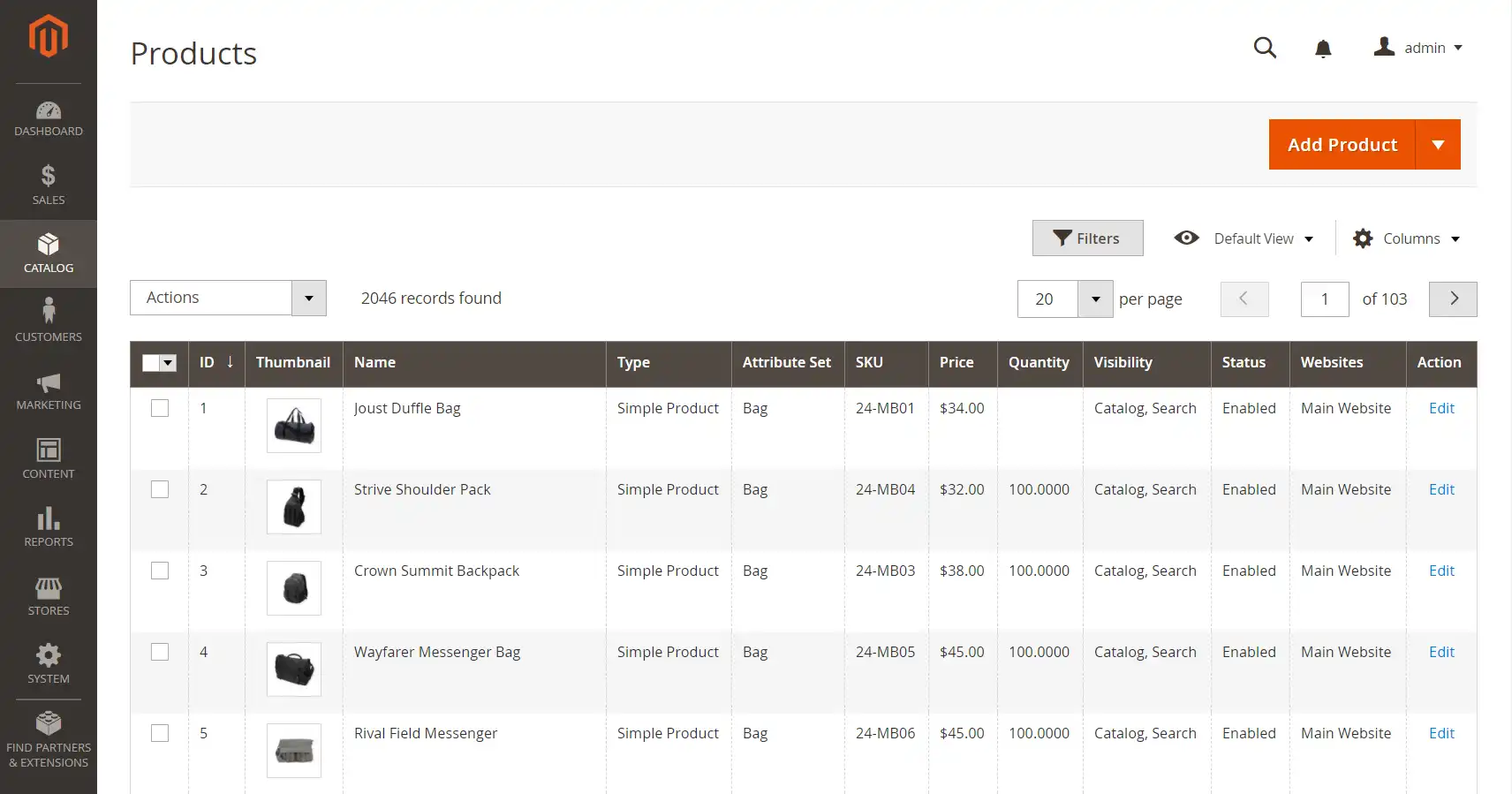Click the Magento logo icon
Viewport: 1512px width, 794px height.
[x=48, y=37]
